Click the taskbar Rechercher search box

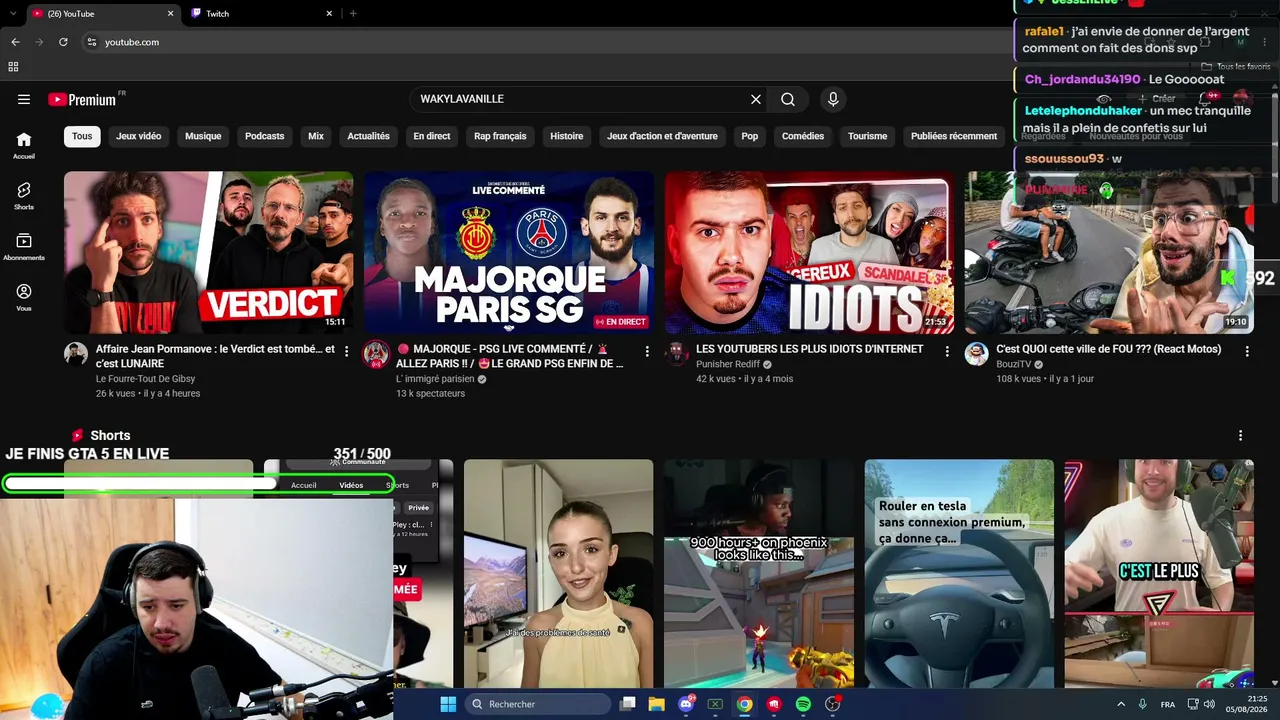coord(538,704)
